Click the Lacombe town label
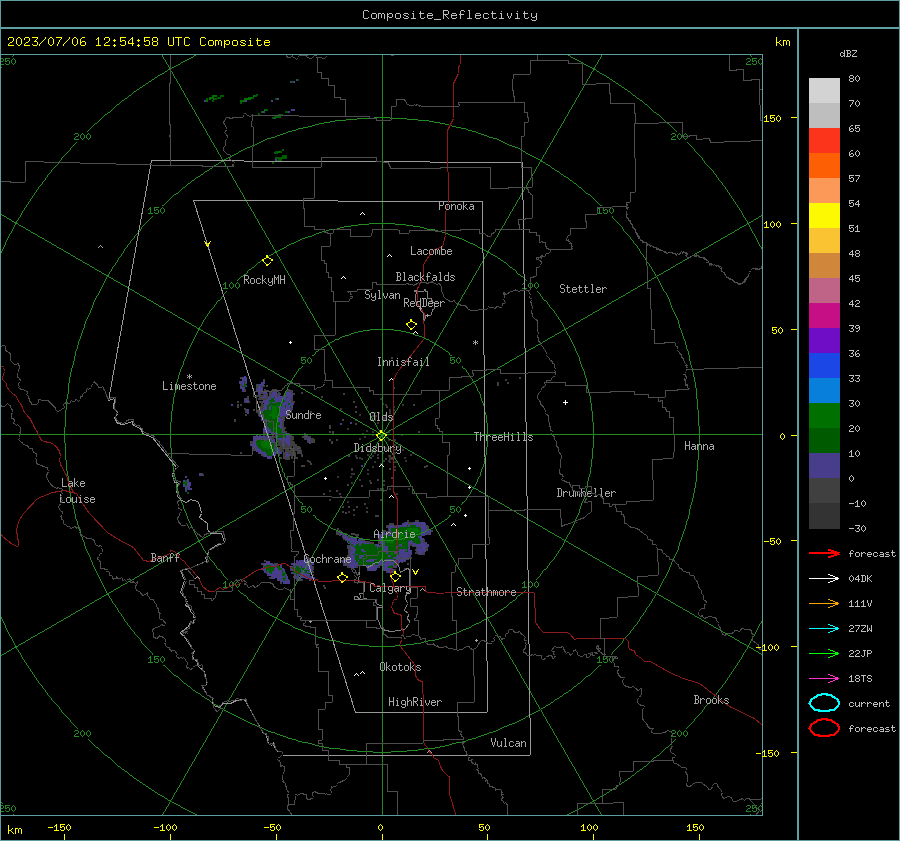The width and height of the screenshot is (900, 841). (431, 251)
